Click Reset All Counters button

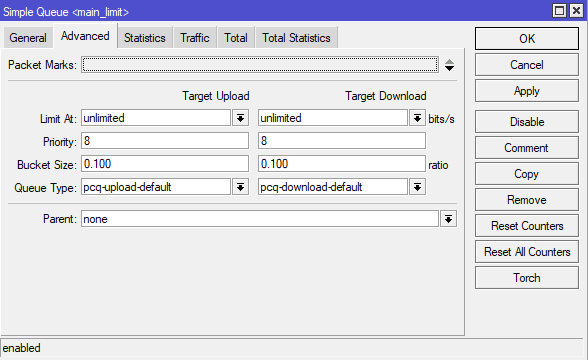pyautogui.click(x=527, y=252)
